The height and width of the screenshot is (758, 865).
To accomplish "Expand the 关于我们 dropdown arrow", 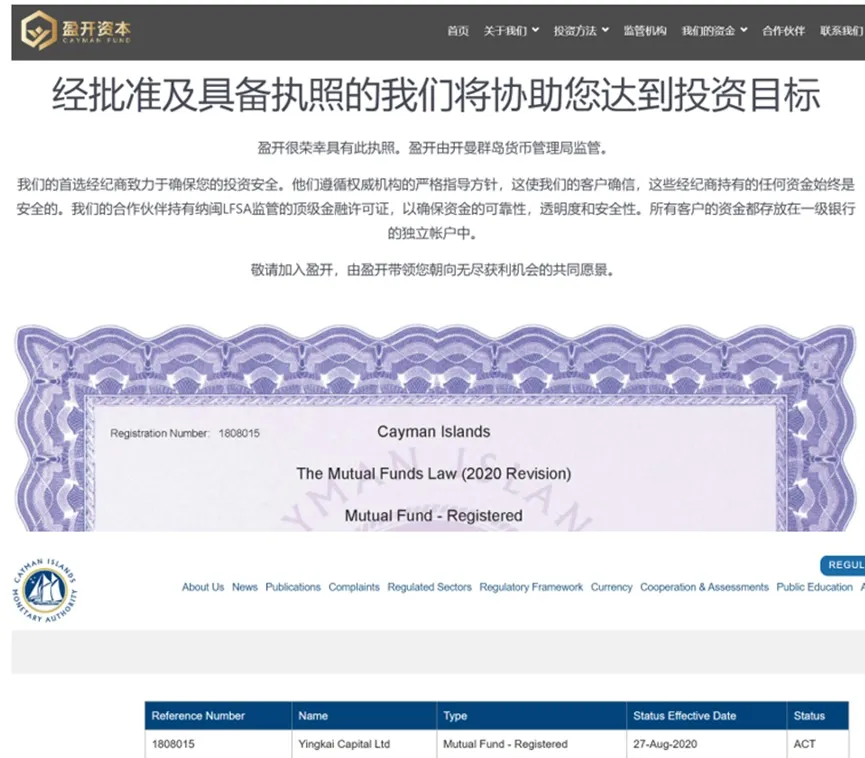I will [535, 30].
